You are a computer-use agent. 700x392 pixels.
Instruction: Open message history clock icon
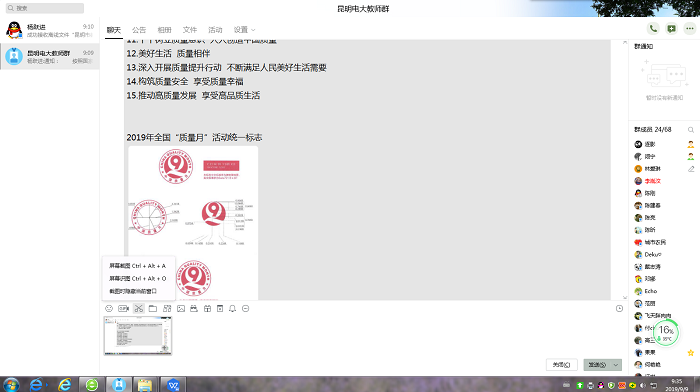coord(619,309)
